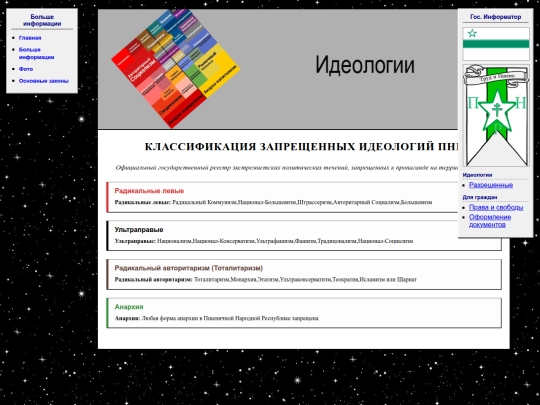The height and width of the screenshot is (405, 540).
Task: Go to the Фото page link
Action: point(26,69)
